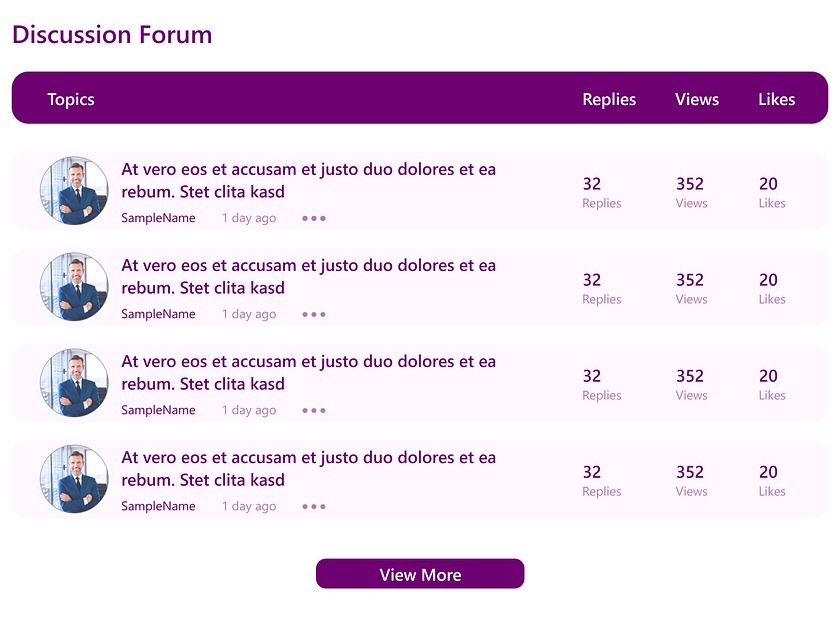Click the Discussion Forum page title
The width and height of the screenshot is (840, 630).
[x=112, y=35]
